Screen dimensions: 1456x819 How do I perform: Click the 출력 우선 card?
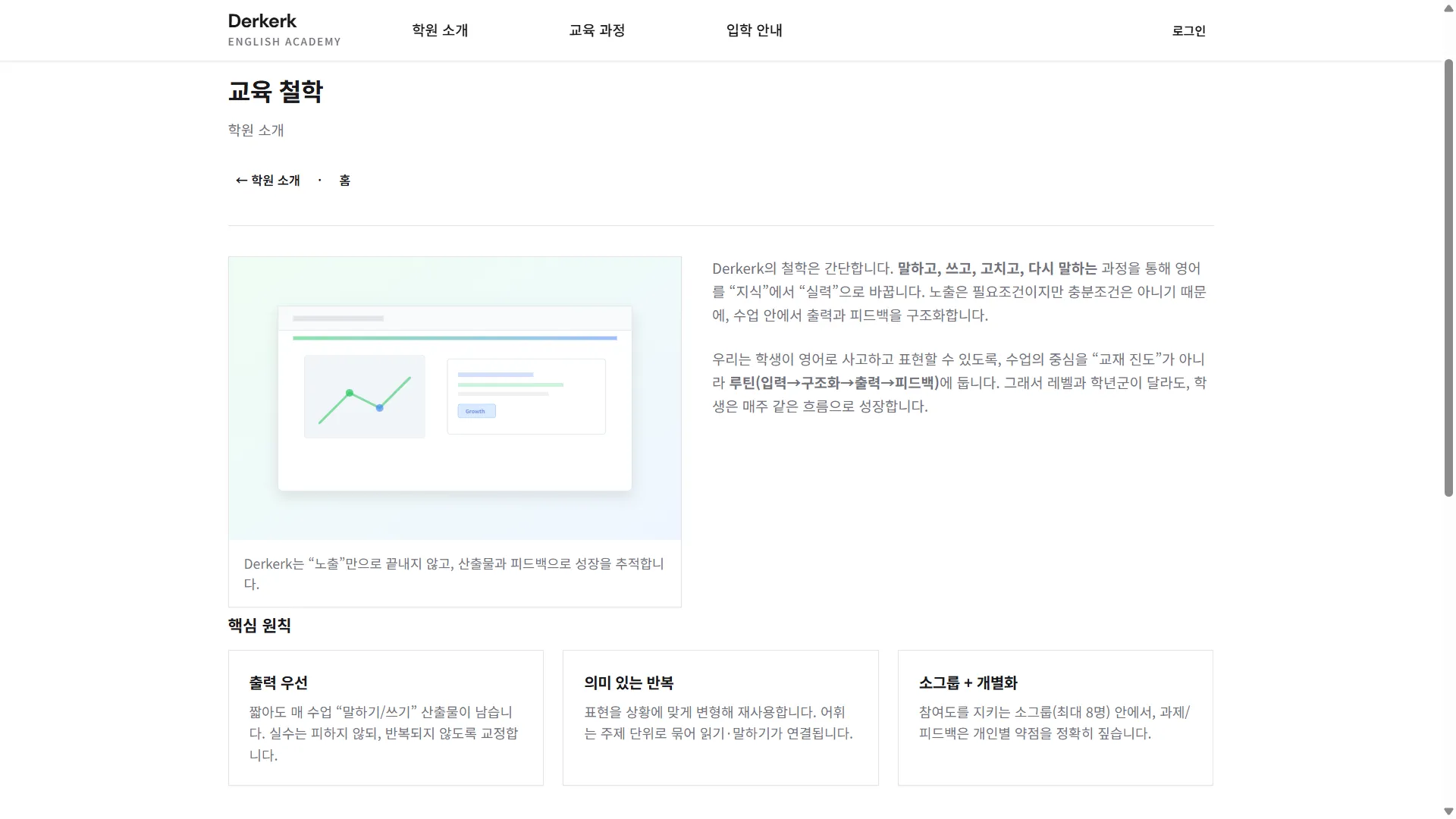pos(385,717)
